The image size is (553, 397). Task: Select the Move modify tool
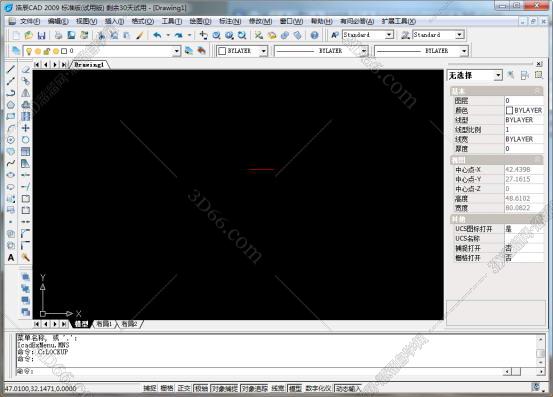pyautogui.click(x=25, y=128)
